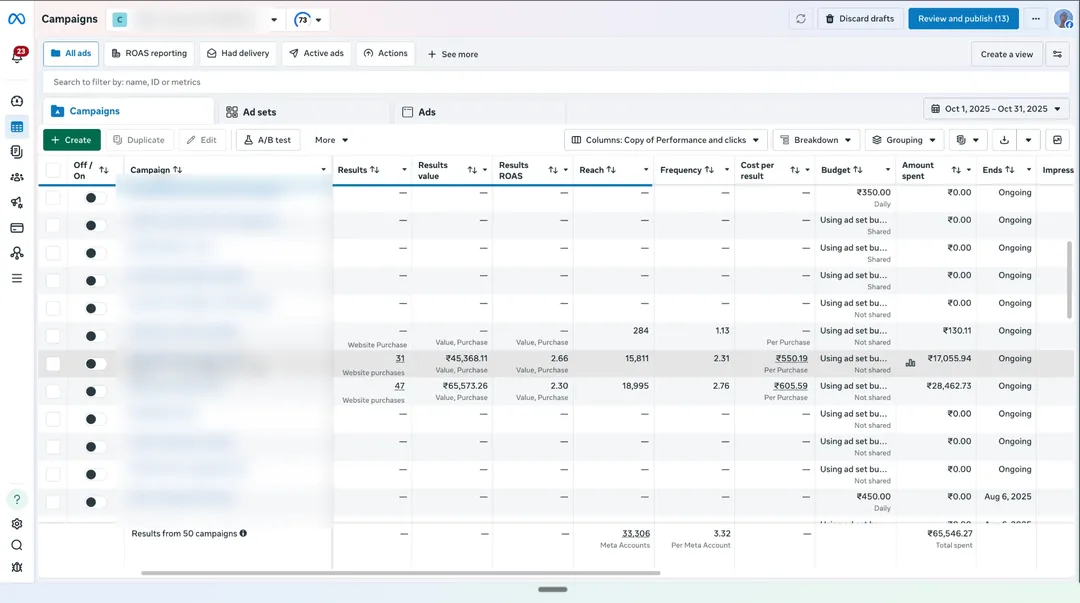
Task: Switch to ROAS reporting view
Action: (149, 54)
